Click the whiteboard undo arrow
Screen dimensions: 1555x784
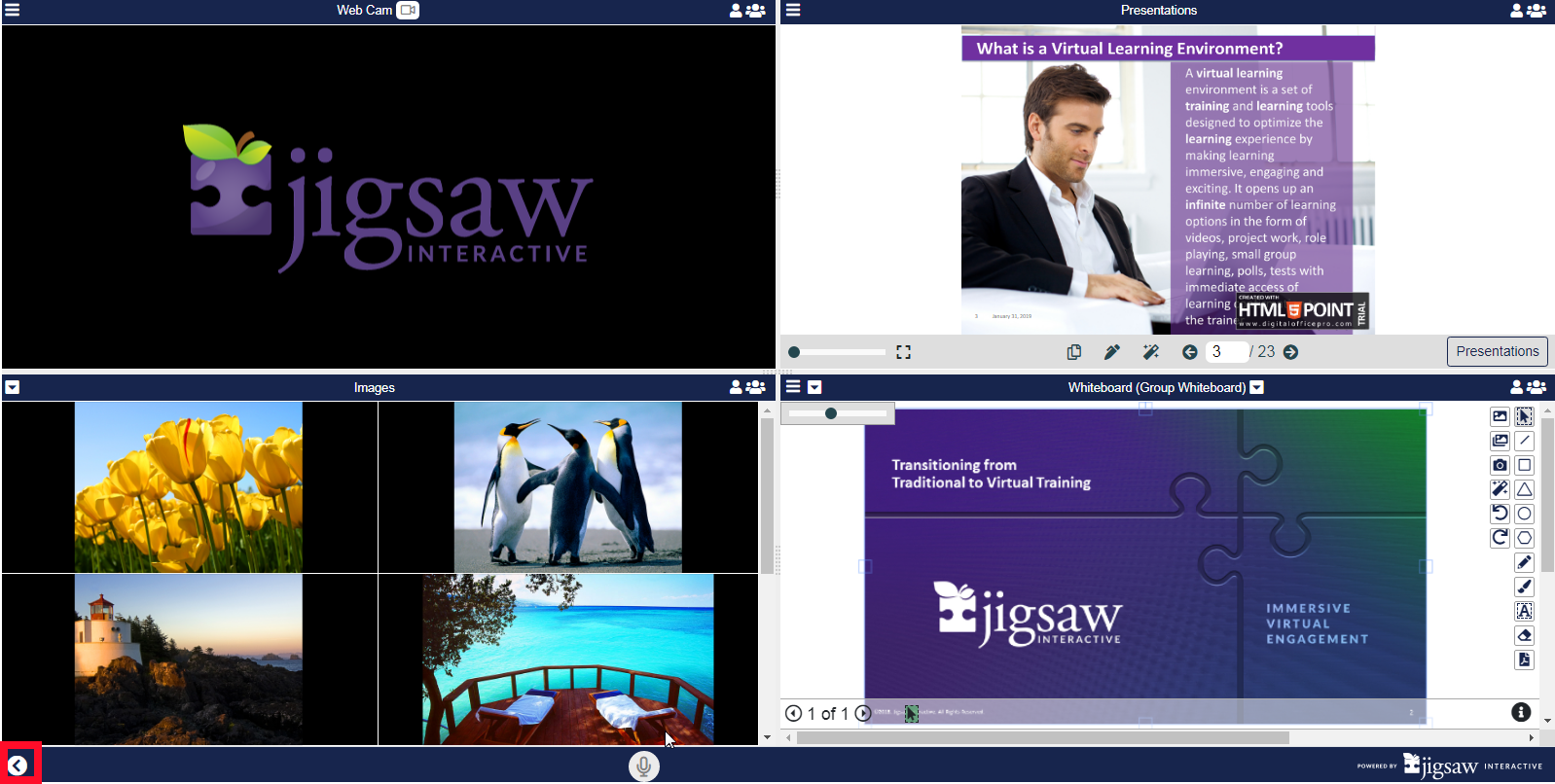click(x=1500, y=514)
